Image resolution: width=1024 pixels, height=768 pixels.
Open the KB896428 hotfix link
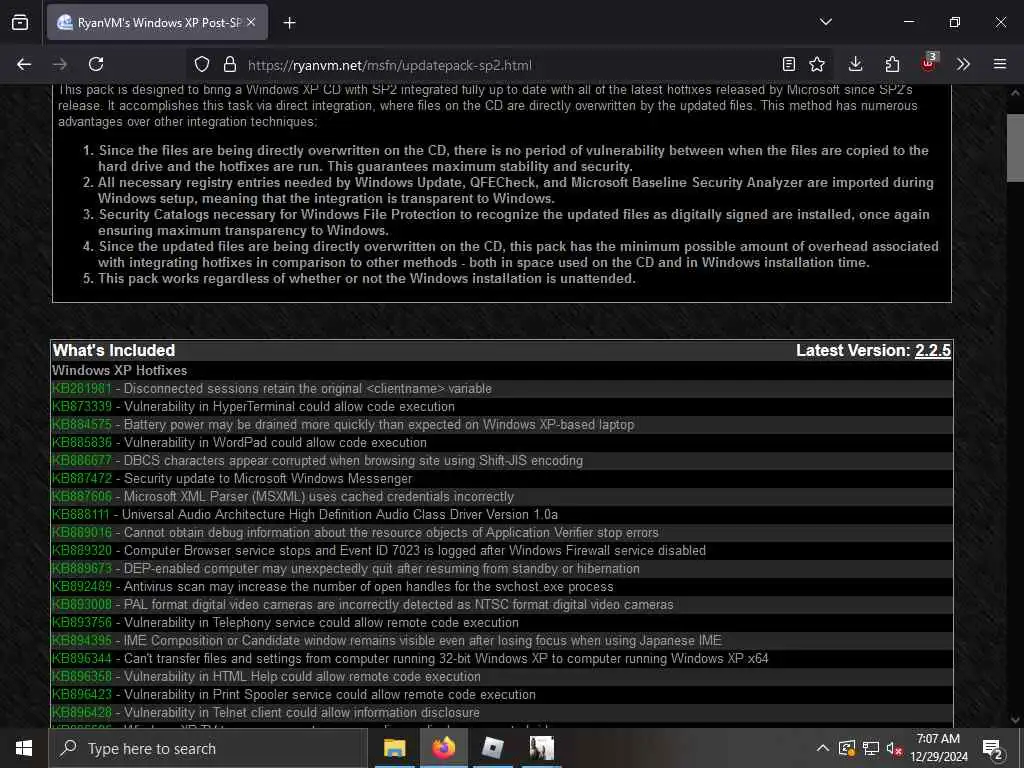click(82, 712)
